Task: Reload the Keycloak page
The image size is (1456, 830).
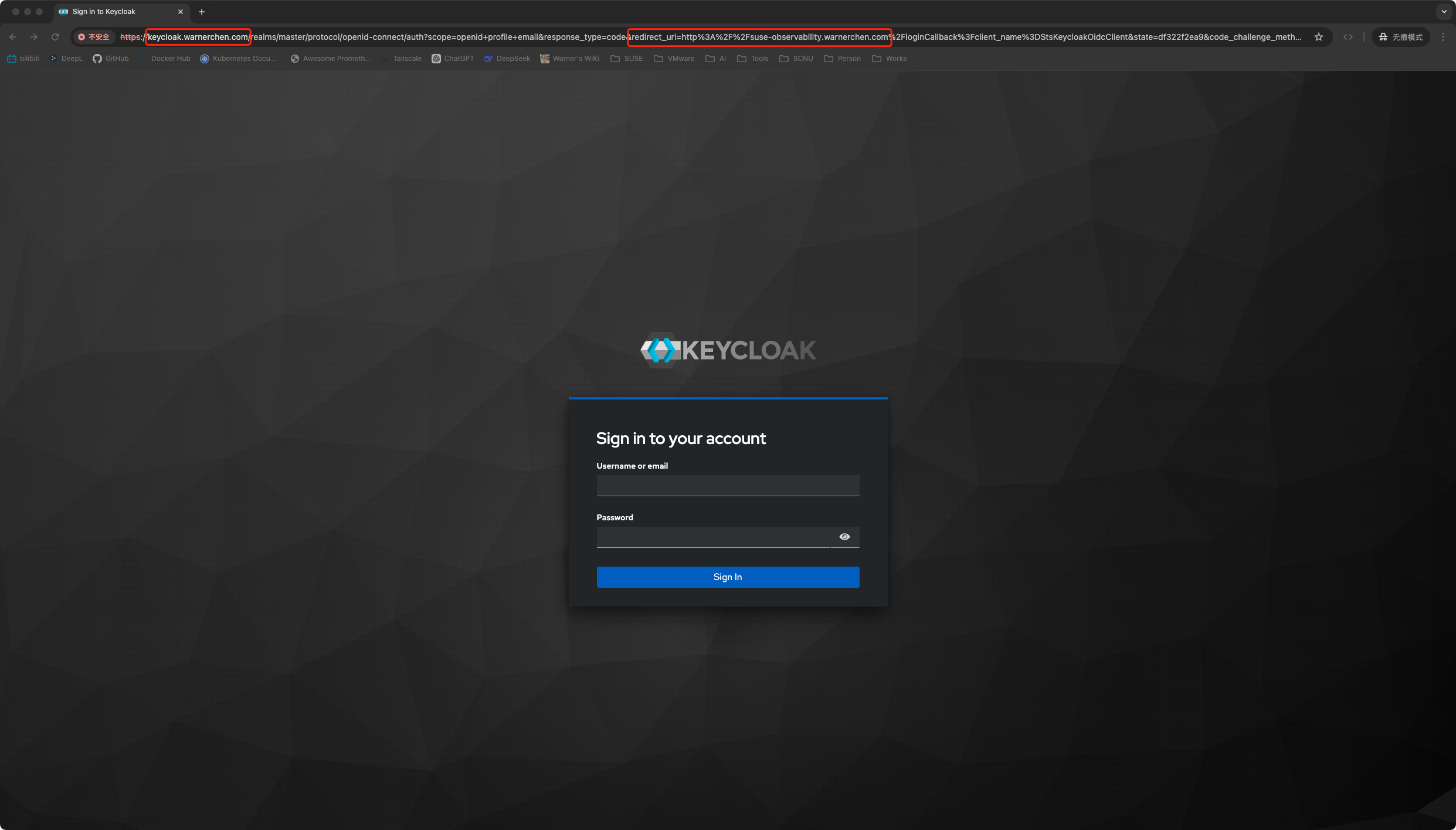Action: point(55,37)
